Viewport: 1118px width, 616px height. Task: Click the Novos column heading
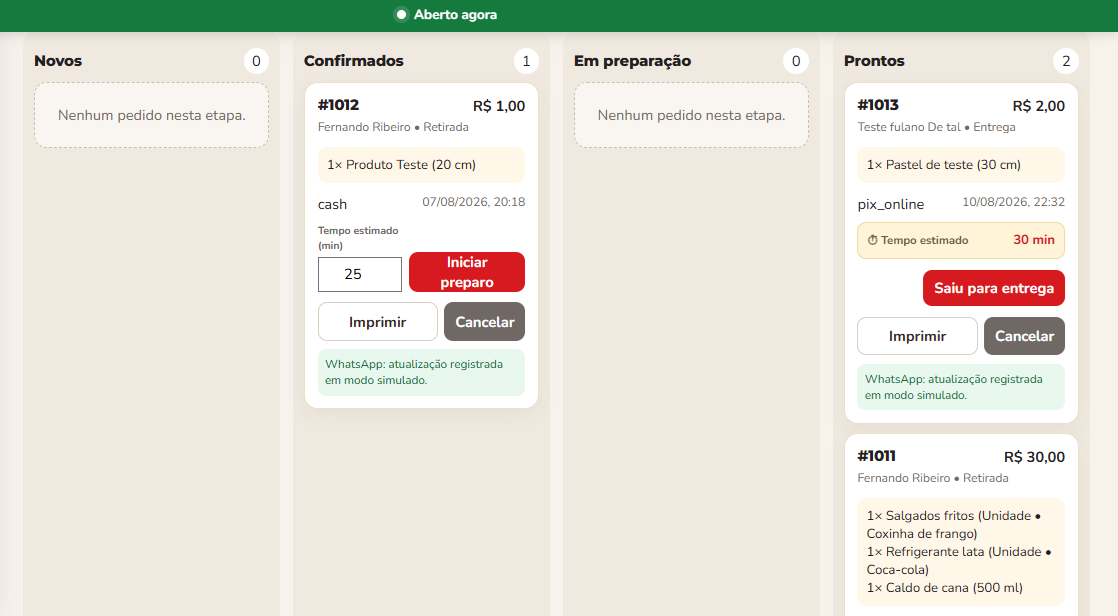58,61
